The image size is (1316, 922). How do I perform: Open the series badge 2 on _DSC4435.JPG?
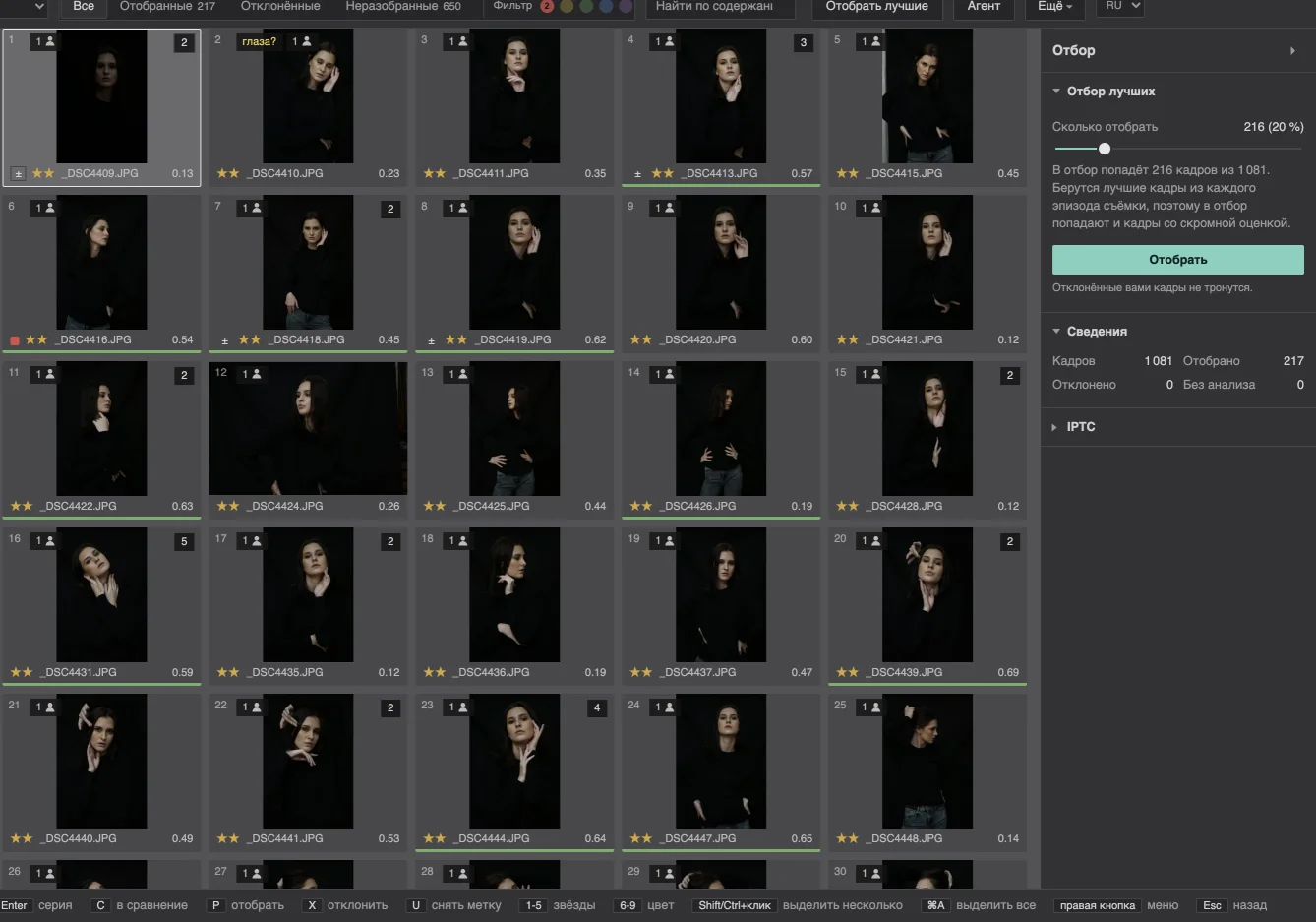coord(390,541)
